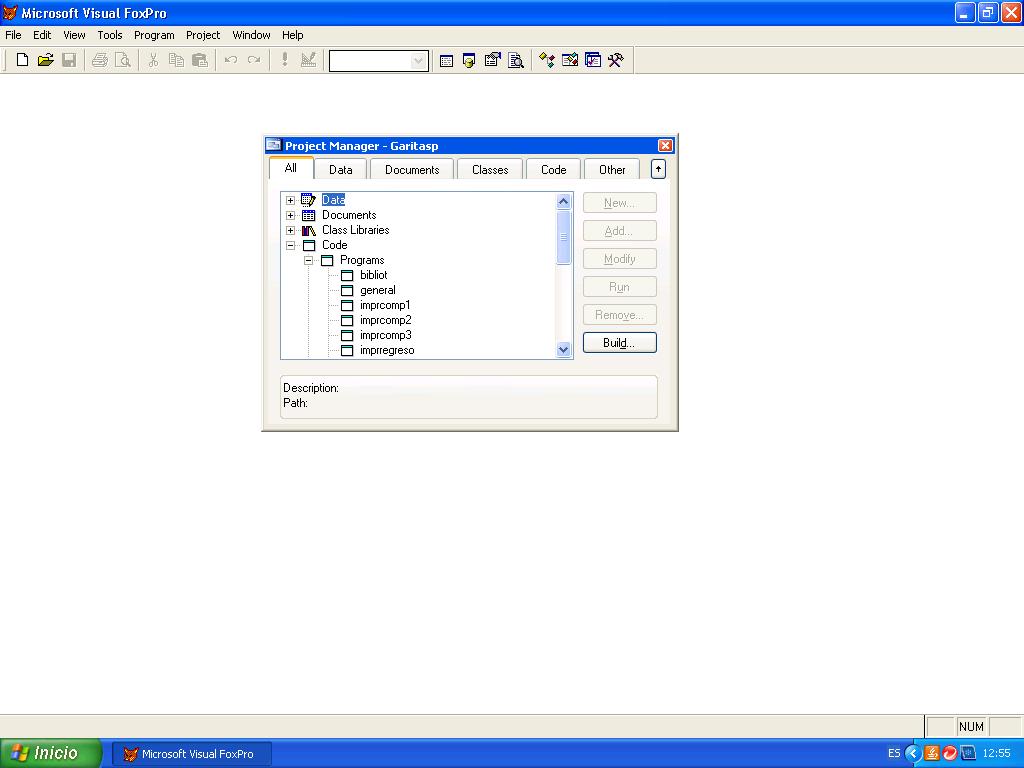Switch to the Other tab
This screenshot has width=1024, height=768.
[613, 170]
